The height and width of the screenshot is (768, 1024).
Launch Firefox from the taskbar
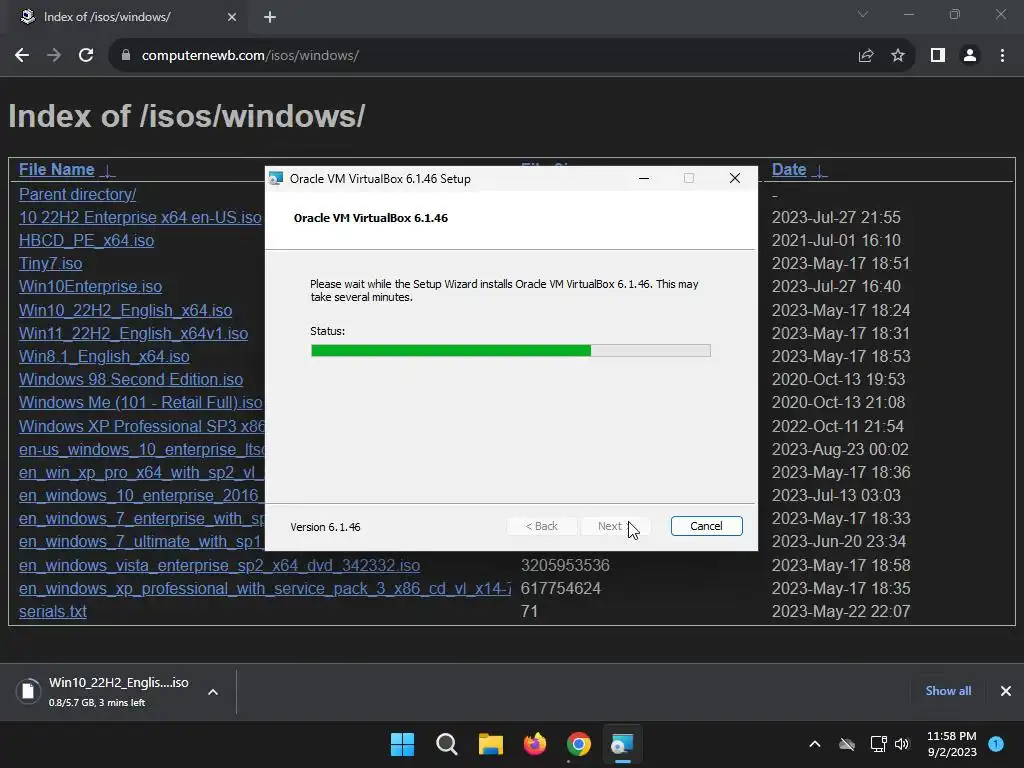pos(535,744)
